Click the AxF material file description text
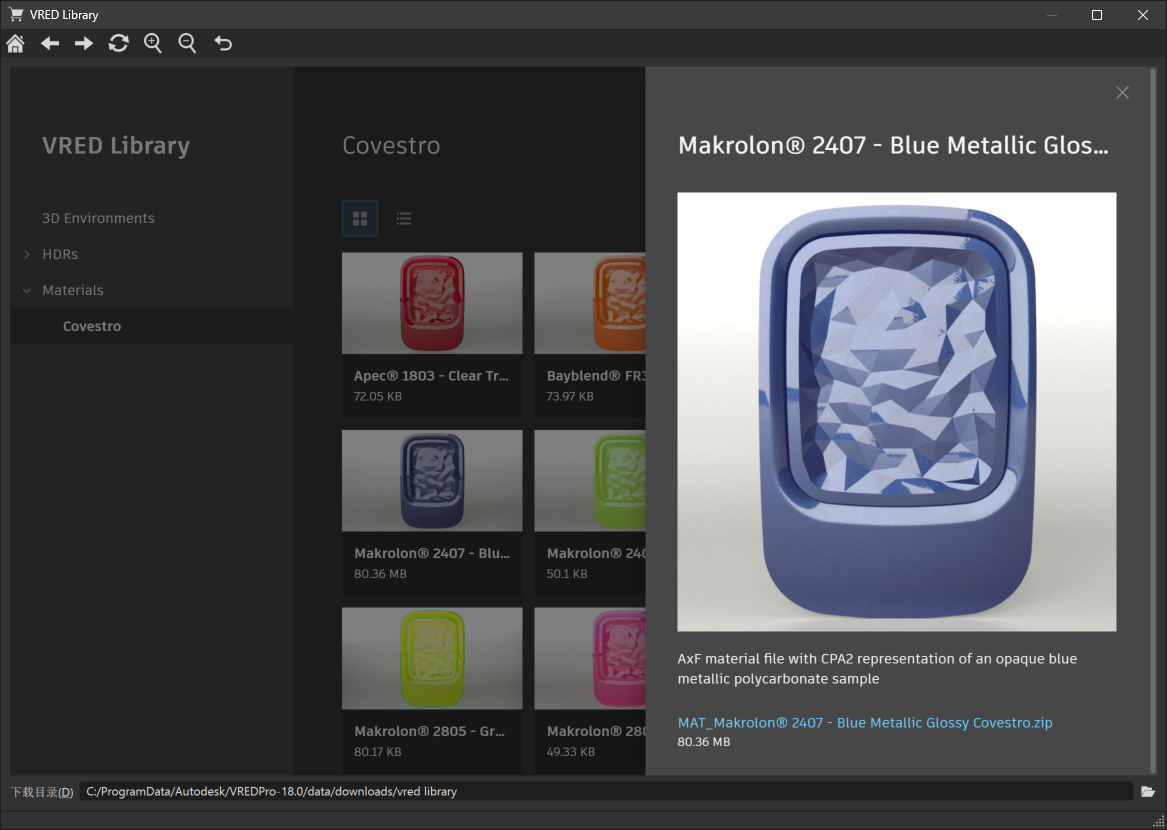This screenshot has height=830, width=1167. [x=877, y=668]
